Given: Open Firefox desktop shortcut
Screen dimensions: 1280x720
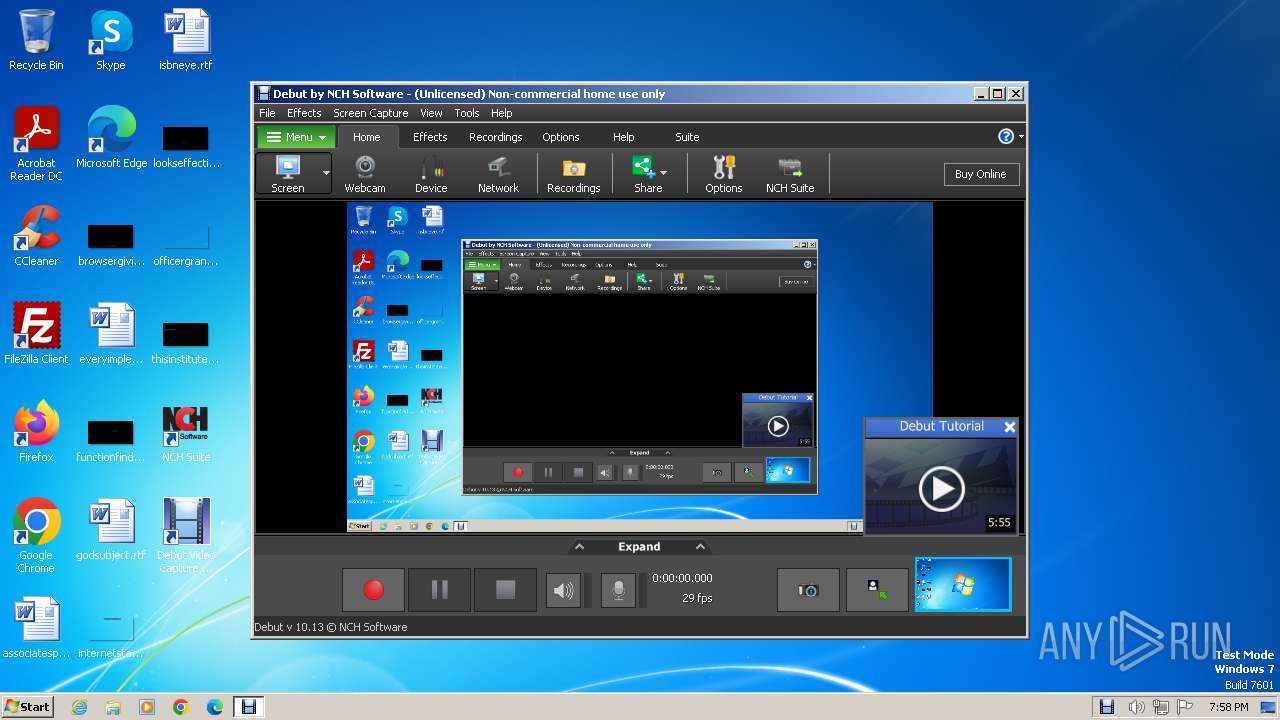Looking at the screenshot, I should coord(36,432).
